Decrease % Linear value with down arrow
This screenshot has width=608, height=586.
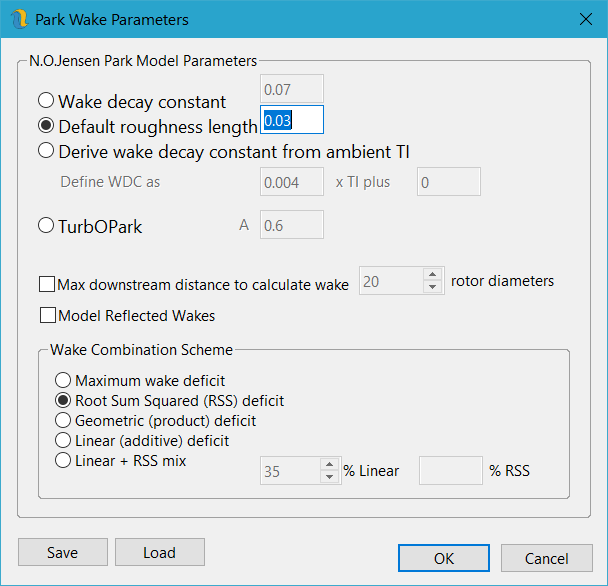(330, 477)
